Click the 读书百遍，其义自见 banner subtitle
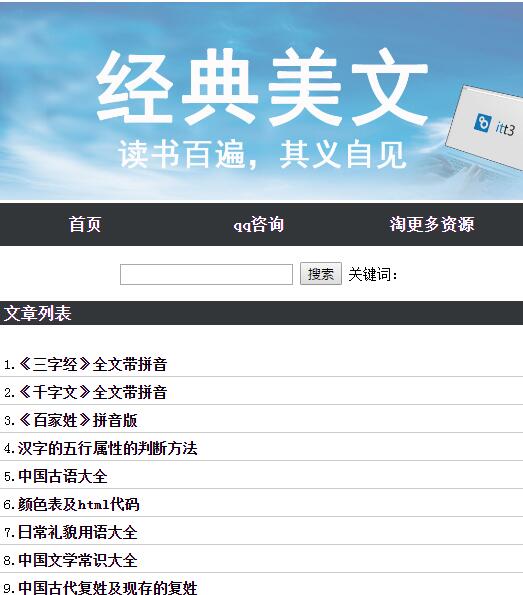This screenshot has height=595, width=523. pos(262,154)
